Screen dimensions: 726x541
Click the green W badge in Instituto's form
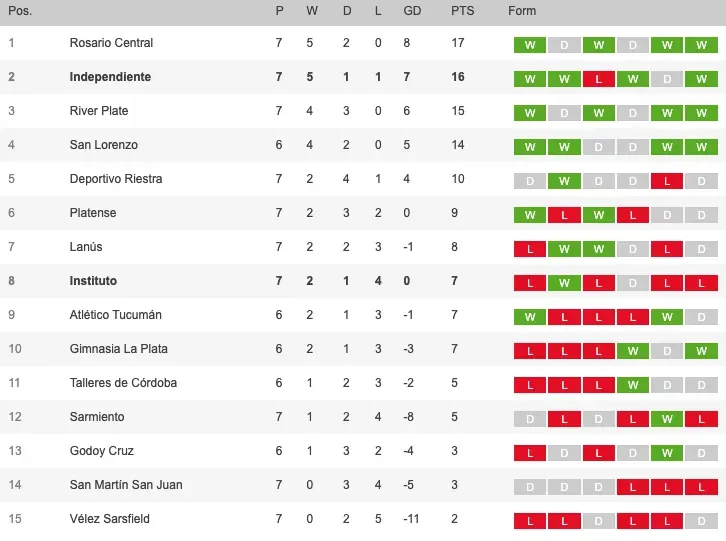coord(564,283)
